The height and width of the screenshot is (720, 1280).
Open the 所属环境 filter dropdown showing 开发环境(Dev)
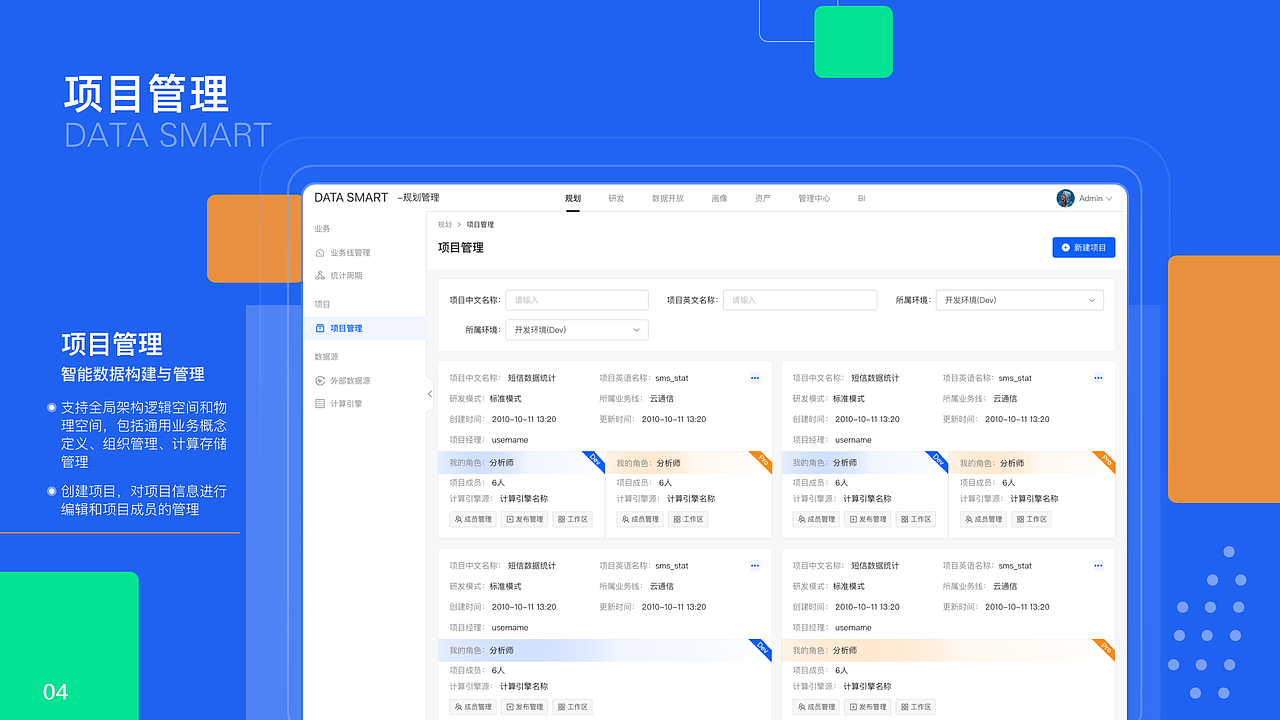coord(1019,300)
